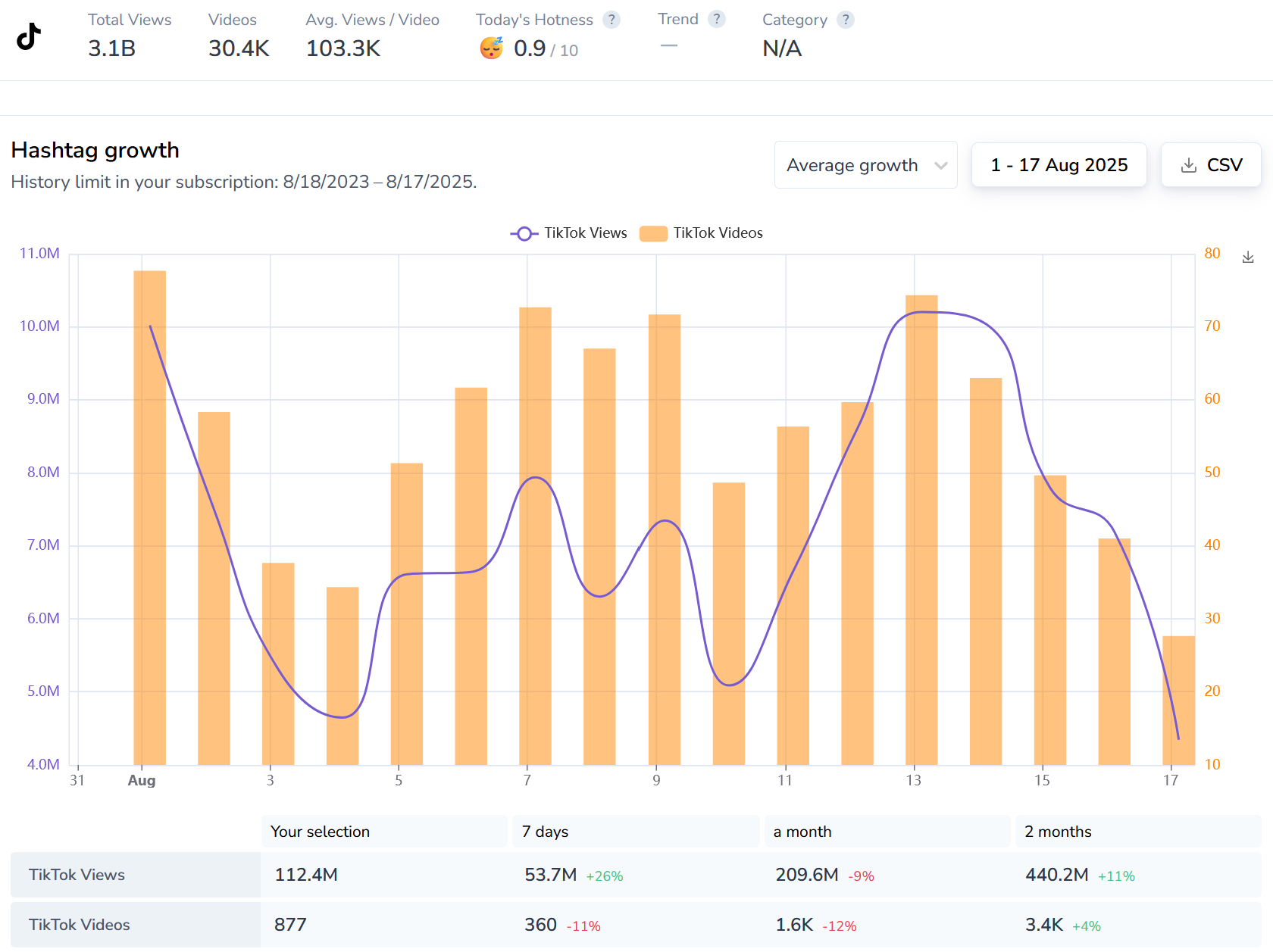Click the sleeping face hotness emoji

pyautogui.click(x=491, y=48)
